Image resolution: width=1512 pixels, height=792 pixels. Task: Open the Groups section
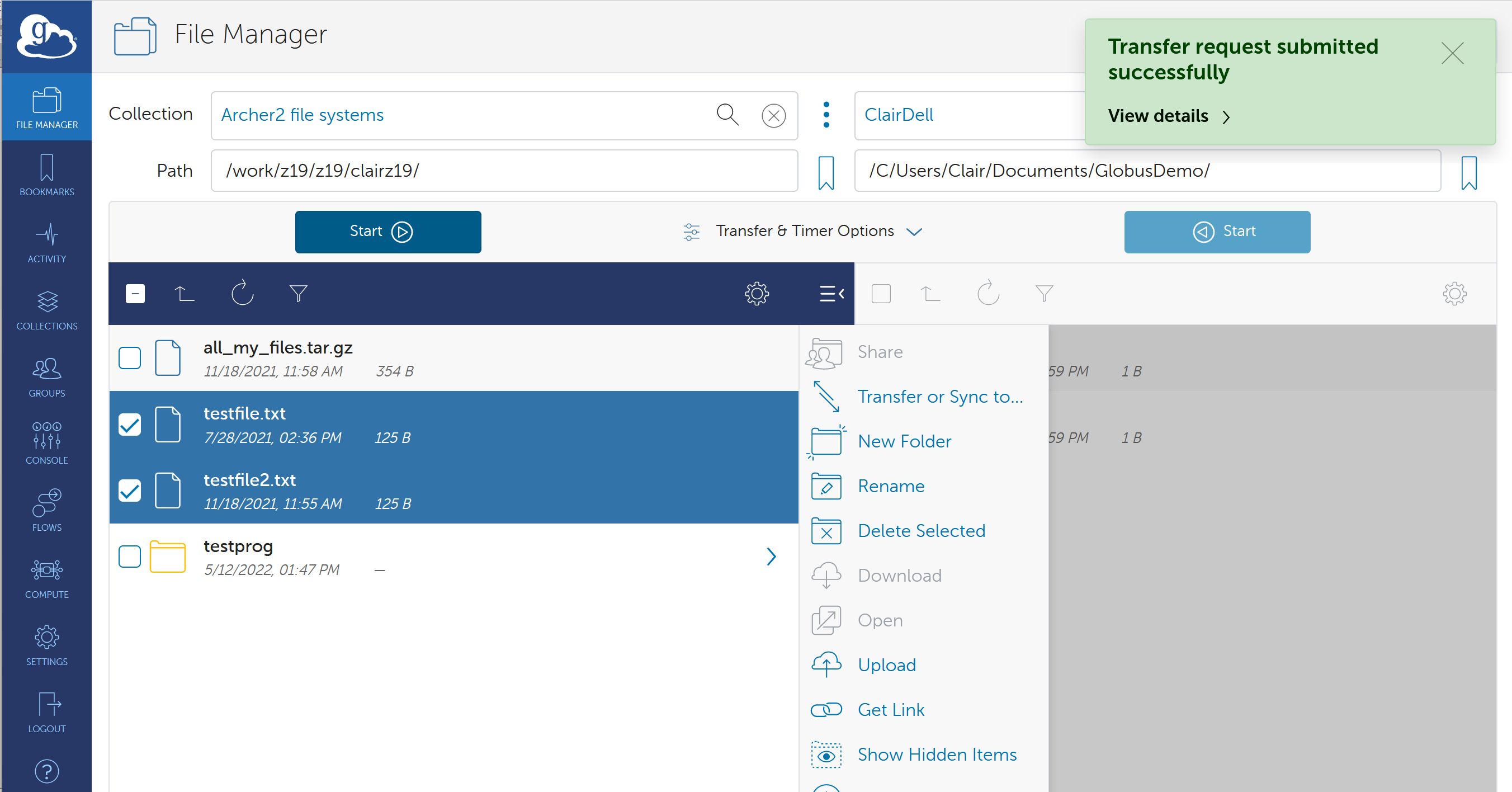[x=46, y=376]
